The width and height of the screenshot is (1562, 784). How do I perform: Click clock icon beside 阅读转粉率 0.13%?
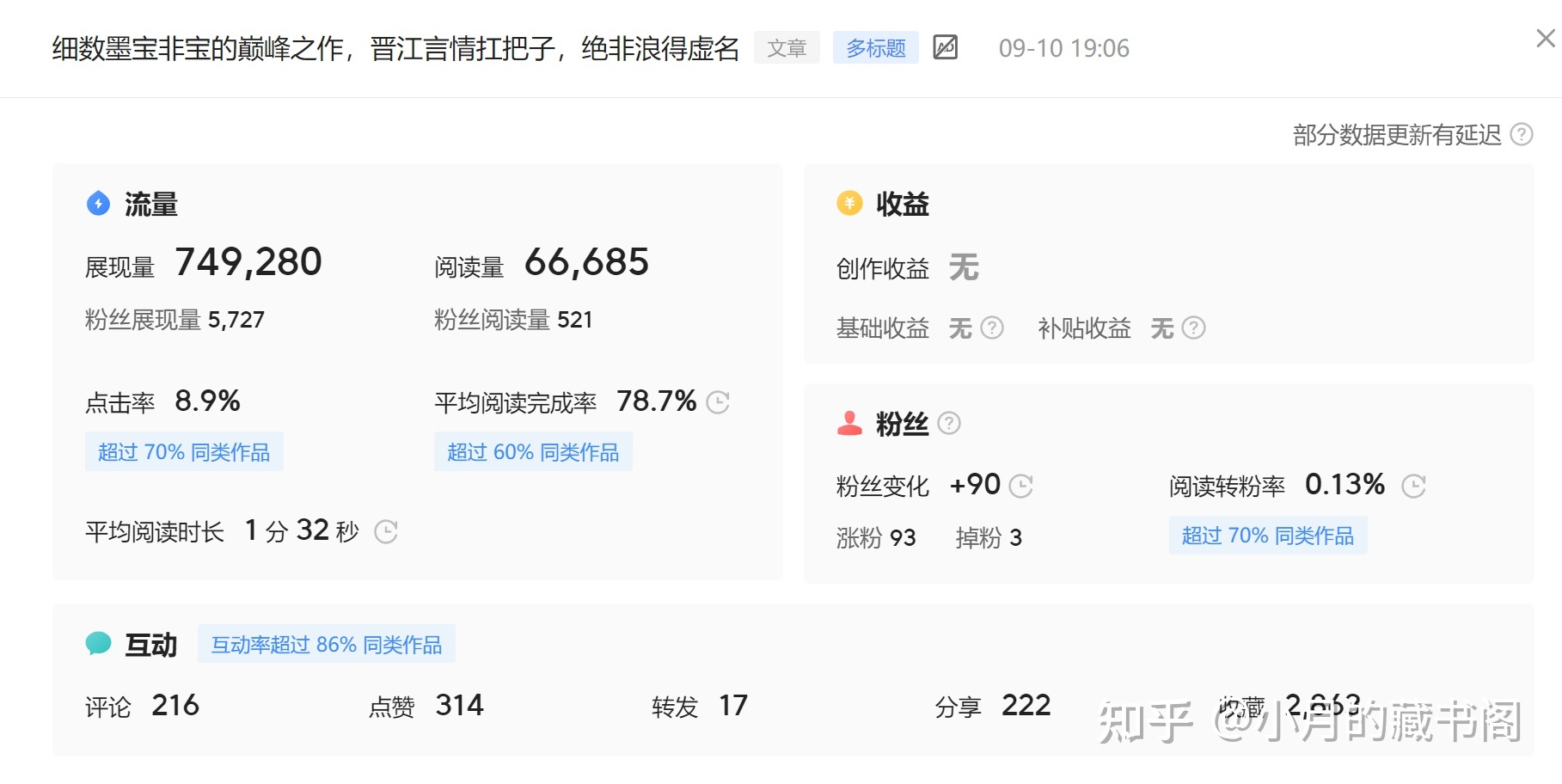[1413, 487]
